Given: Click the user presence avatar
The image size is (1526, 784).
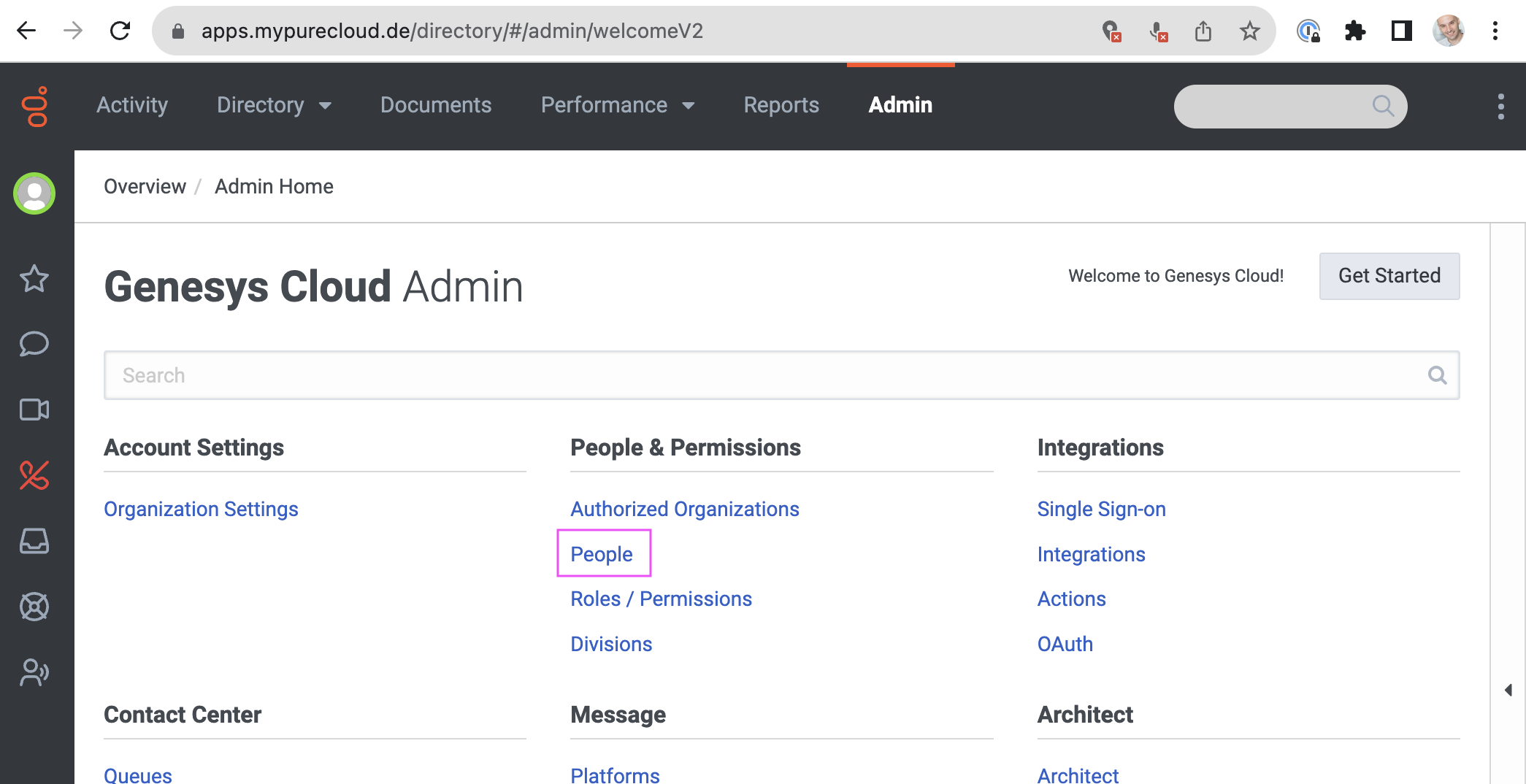Looking at the screenshot, I should [x=34, y=193].
